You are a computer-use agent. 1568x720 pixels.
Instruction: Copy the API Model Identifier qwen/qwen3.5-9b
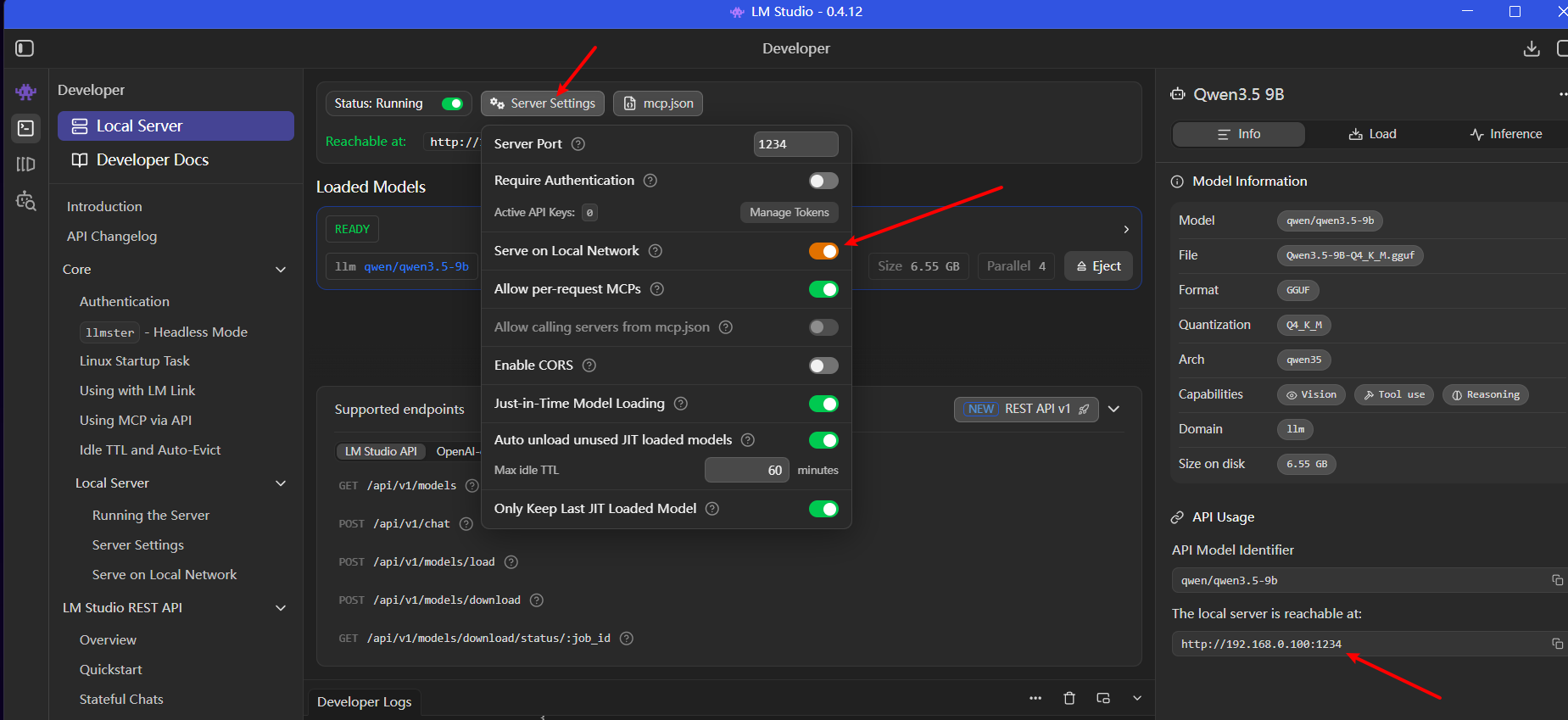point(1557,580)
